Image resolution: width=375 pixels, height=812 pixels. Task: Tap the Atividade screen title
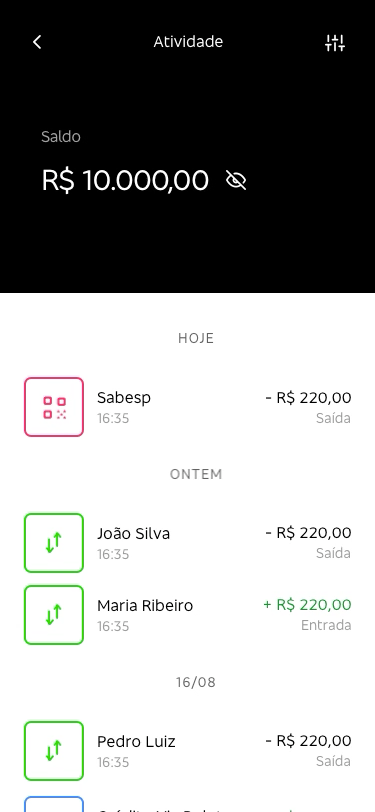pos(188,42)
